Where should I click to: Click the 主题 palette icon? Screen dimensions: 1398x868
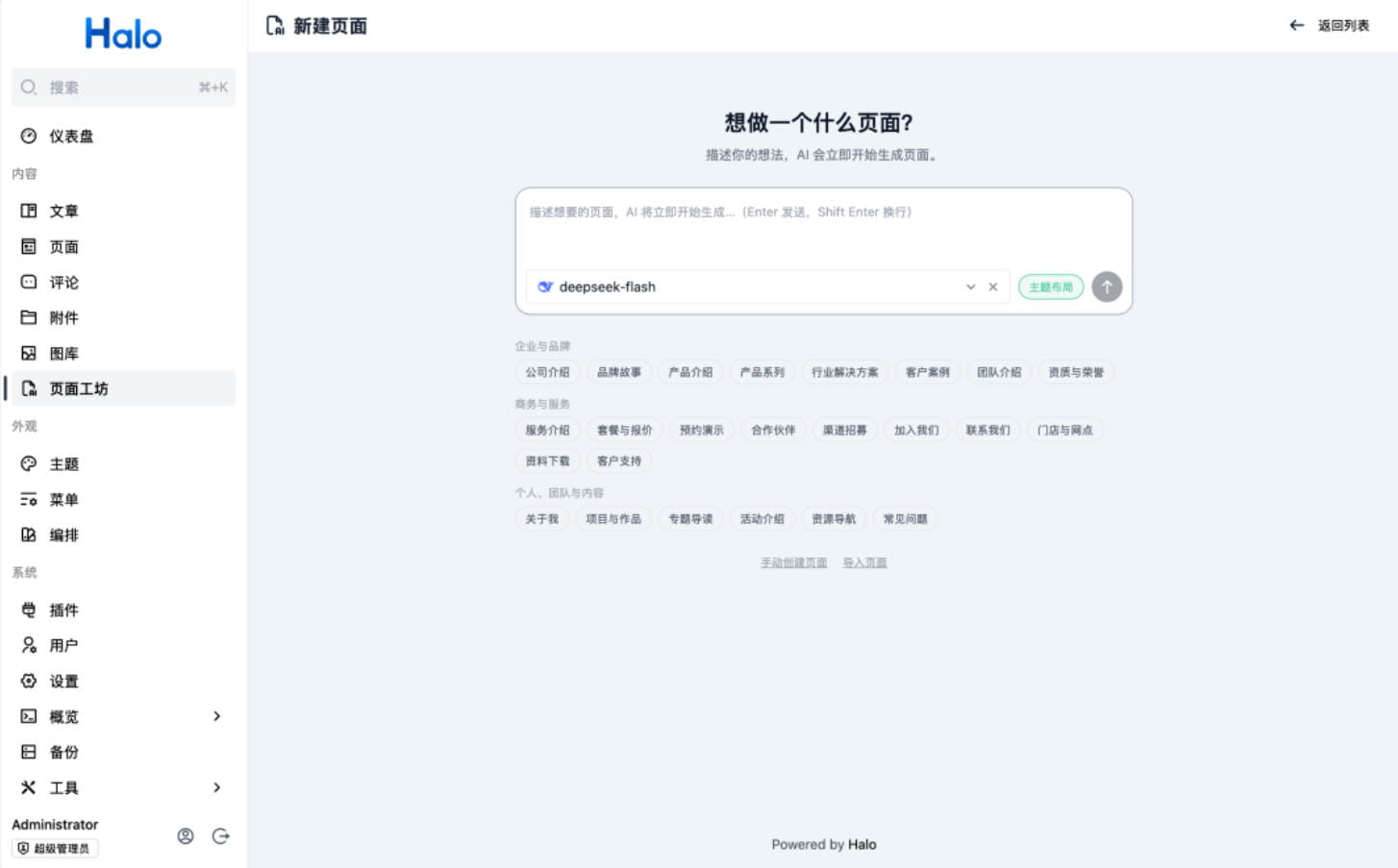[29, 464]
